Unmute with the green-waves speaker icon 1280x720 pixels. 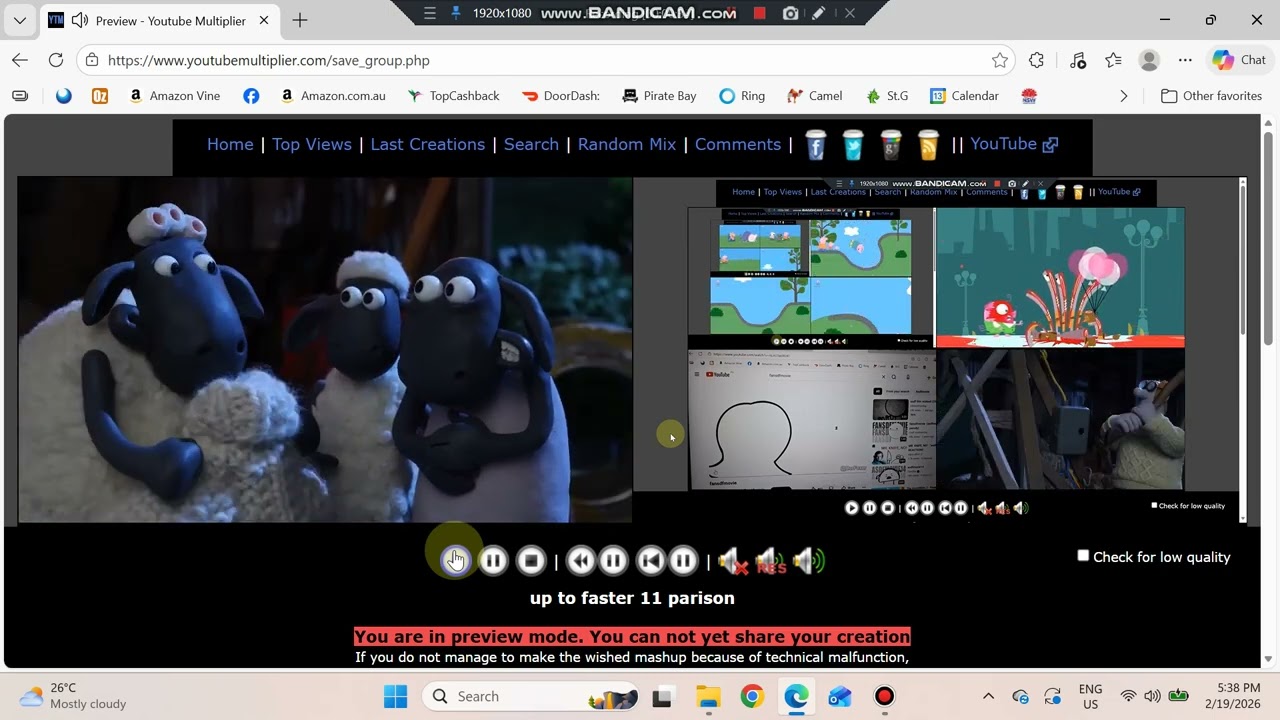pos(808,561)
